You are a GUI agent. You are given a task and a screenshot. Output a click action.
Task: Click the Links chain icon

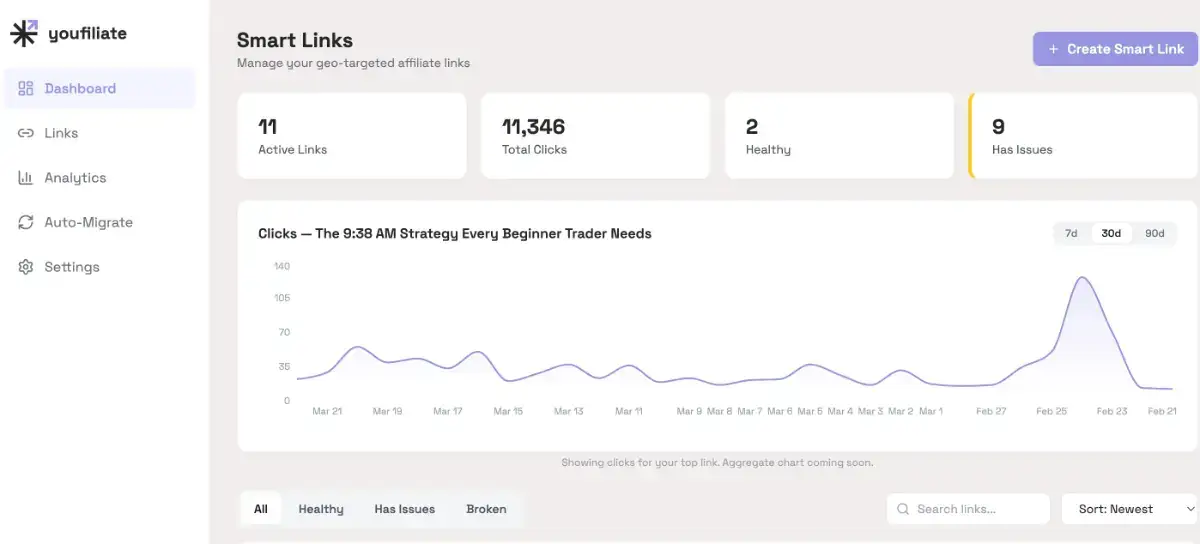coord(26,133)
